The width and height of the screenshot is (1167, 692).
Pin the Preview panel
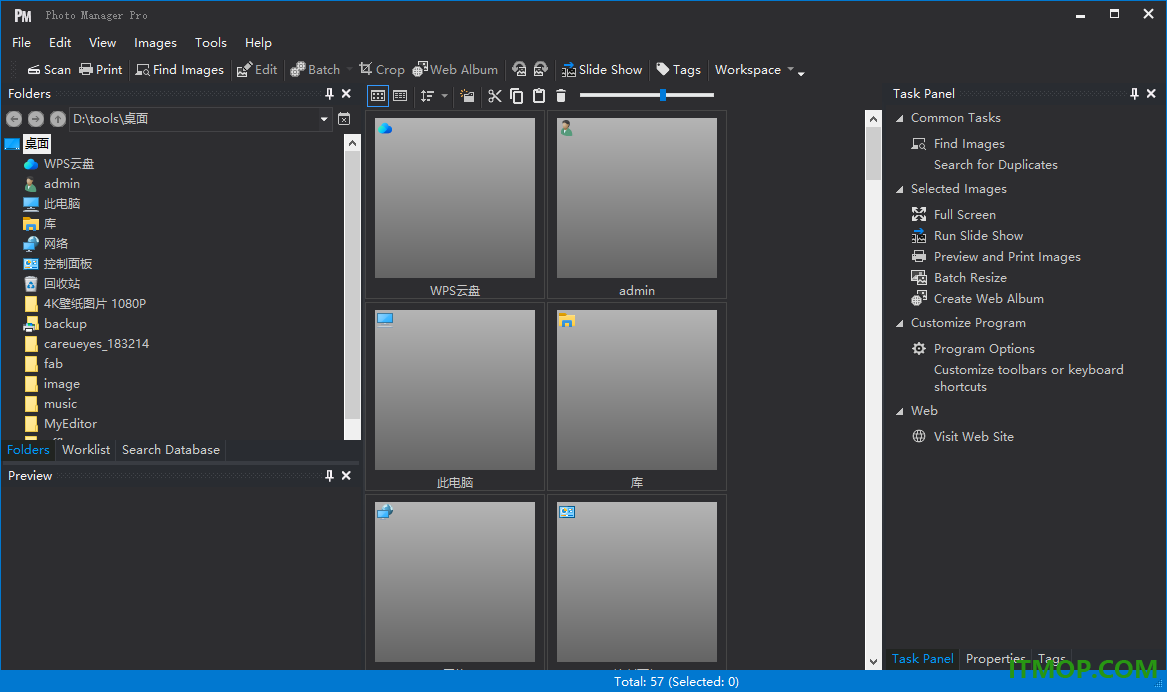click(x=329, y=475)
